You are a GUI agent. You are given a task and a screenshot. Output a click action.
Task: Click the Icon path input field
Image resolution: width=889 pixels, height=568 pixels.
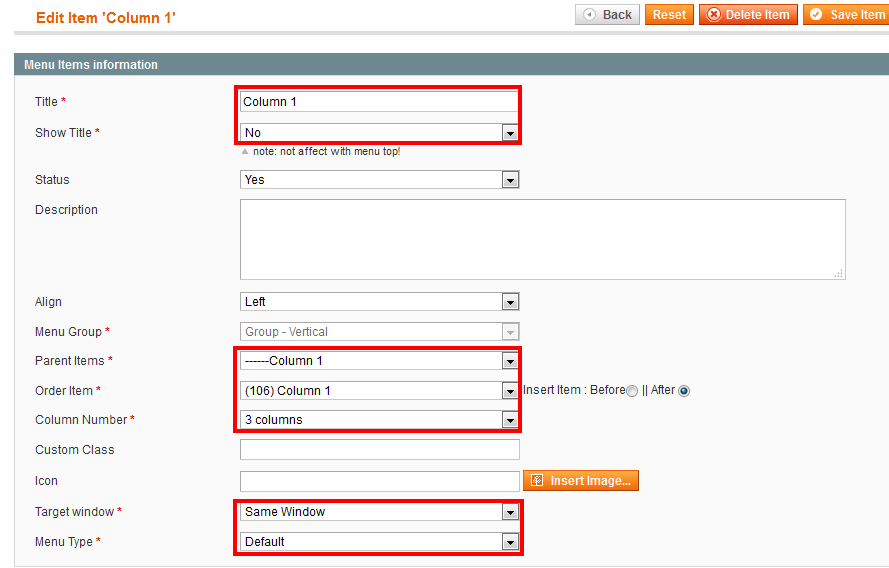379,481
